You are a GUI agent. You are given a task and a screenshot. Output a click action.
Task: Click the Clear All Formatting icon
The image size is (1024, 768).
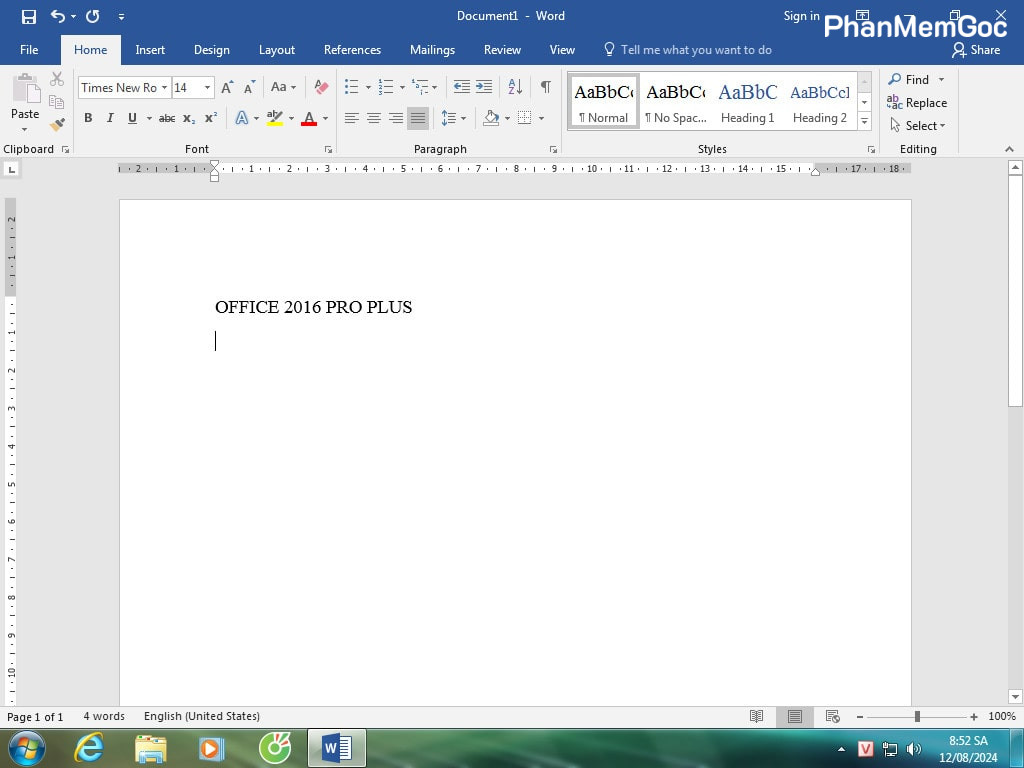[321, 88]
